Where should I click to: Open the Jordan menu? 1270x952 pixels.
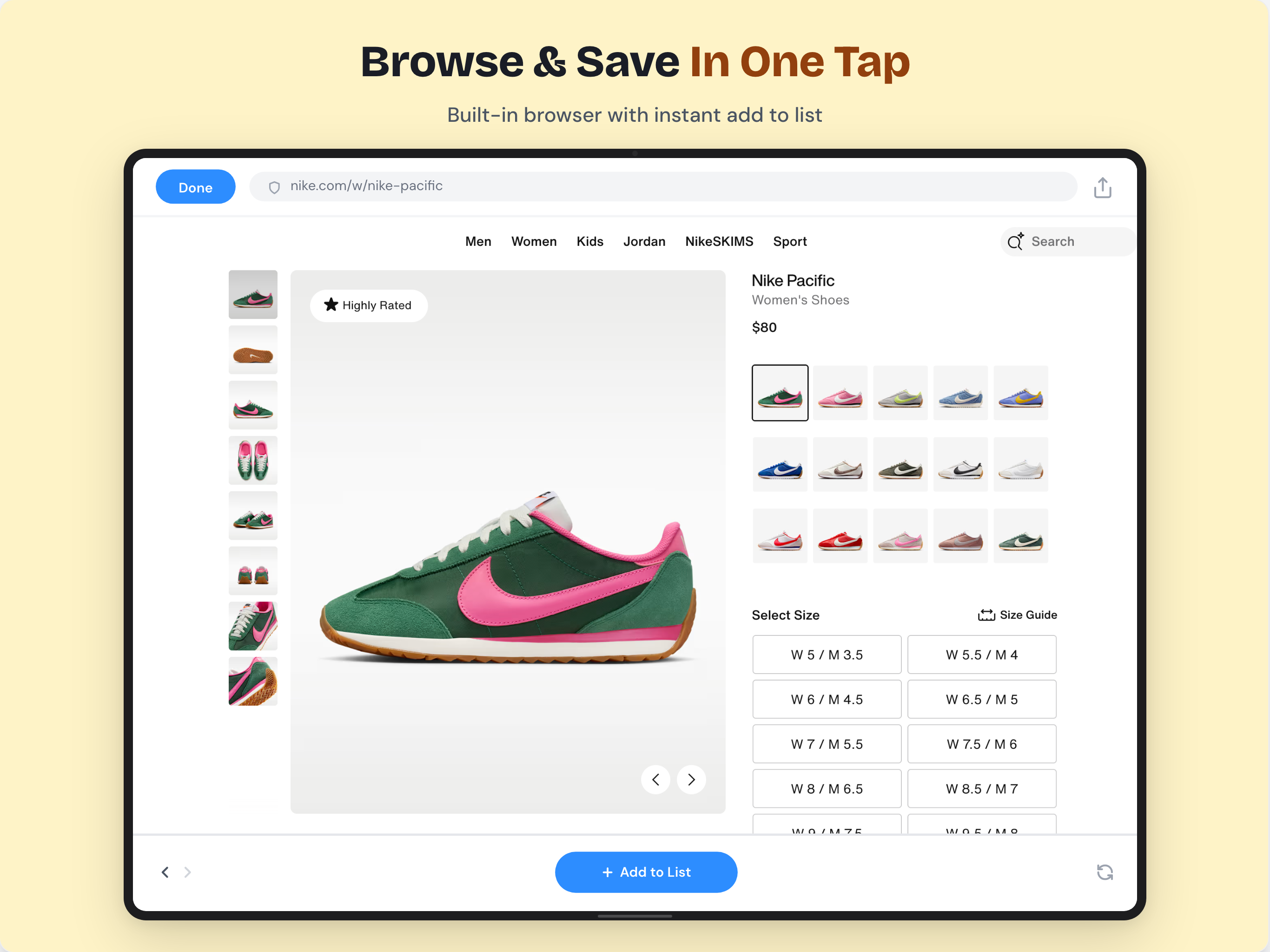coord(644,241)
